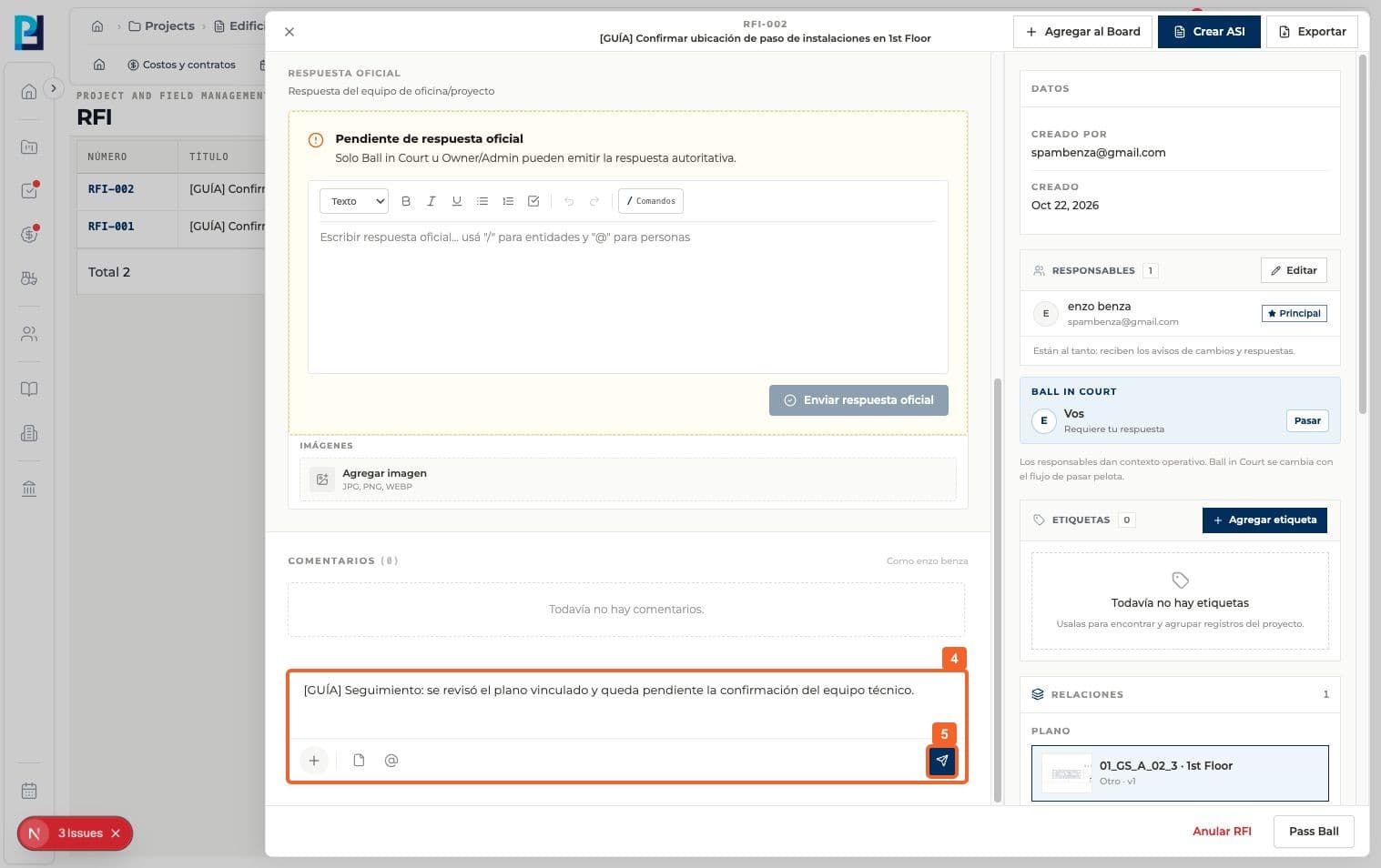Export the RFI with the Exportar button
Image resolution: width=1381 pixels, height=868 pixels.
point(1312,32)
